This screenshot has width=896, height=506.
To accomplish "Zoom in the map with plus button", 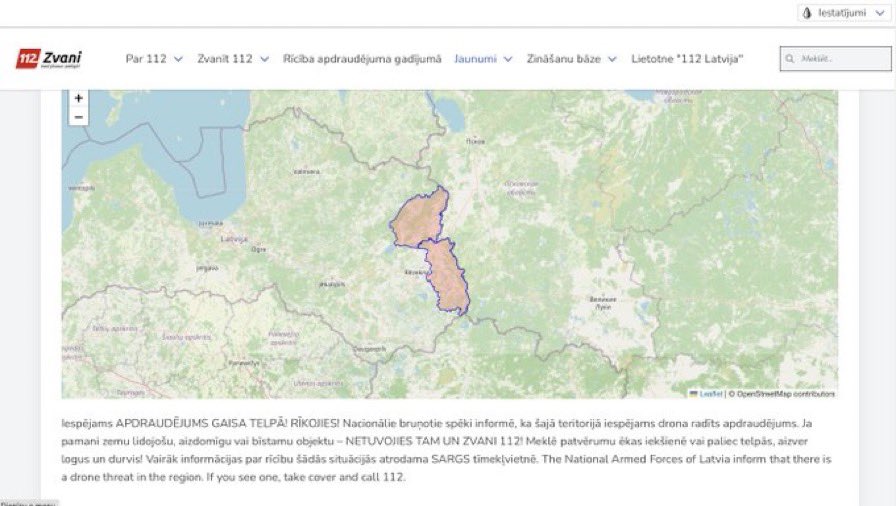I will 78,98.
